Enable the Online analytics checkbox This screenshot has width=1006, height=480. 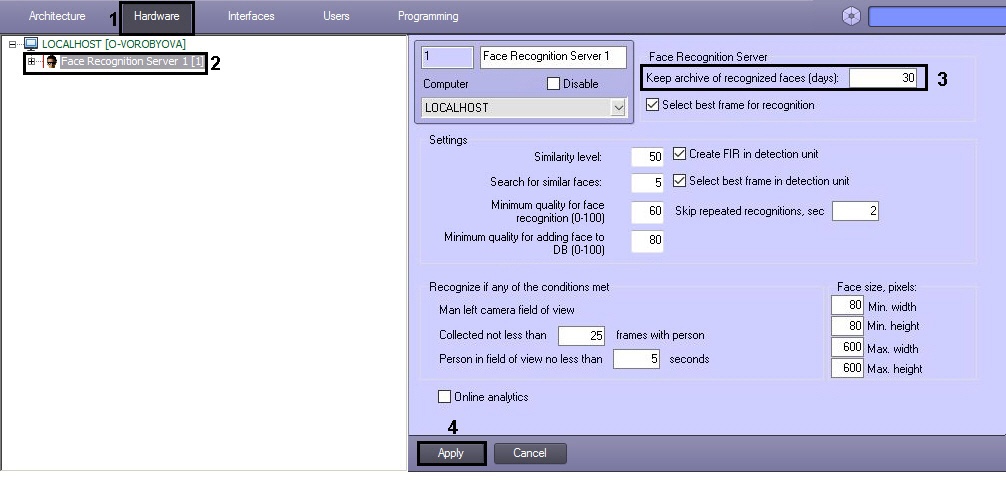pyautogui.click(x=444, y=397)
